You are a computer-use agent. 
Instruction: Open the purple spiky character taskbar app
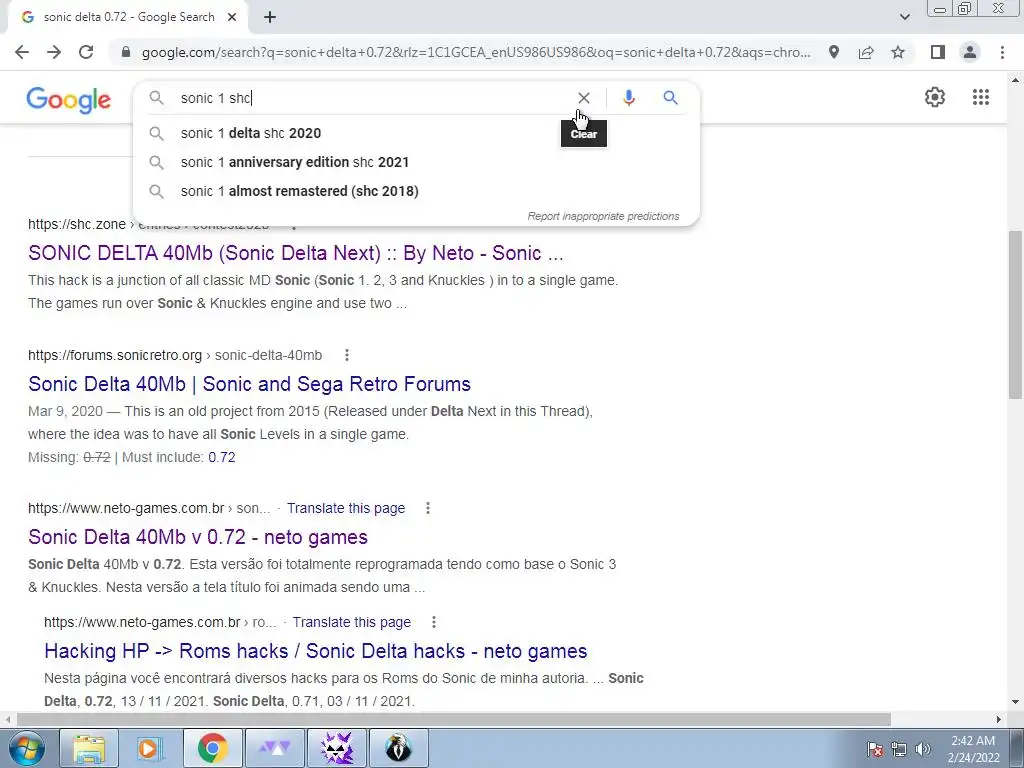(337, 748)
